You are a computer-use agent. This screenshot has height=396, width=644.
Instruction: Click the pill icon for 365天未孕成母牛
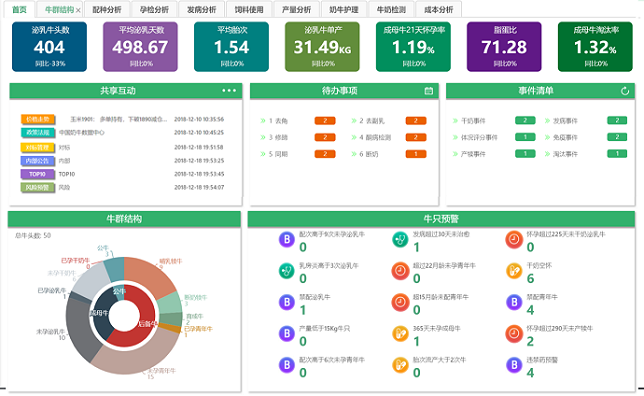click(400, 333)
